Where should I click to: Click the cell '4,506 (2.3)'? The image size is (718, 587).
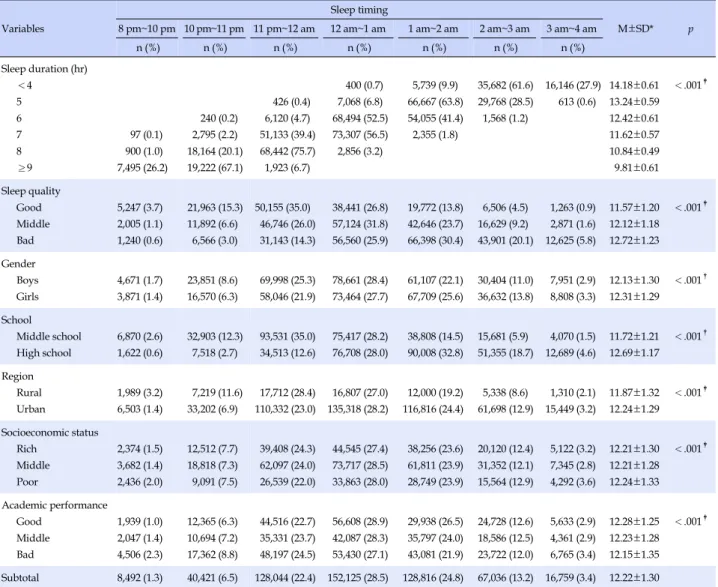coord(140,555)
